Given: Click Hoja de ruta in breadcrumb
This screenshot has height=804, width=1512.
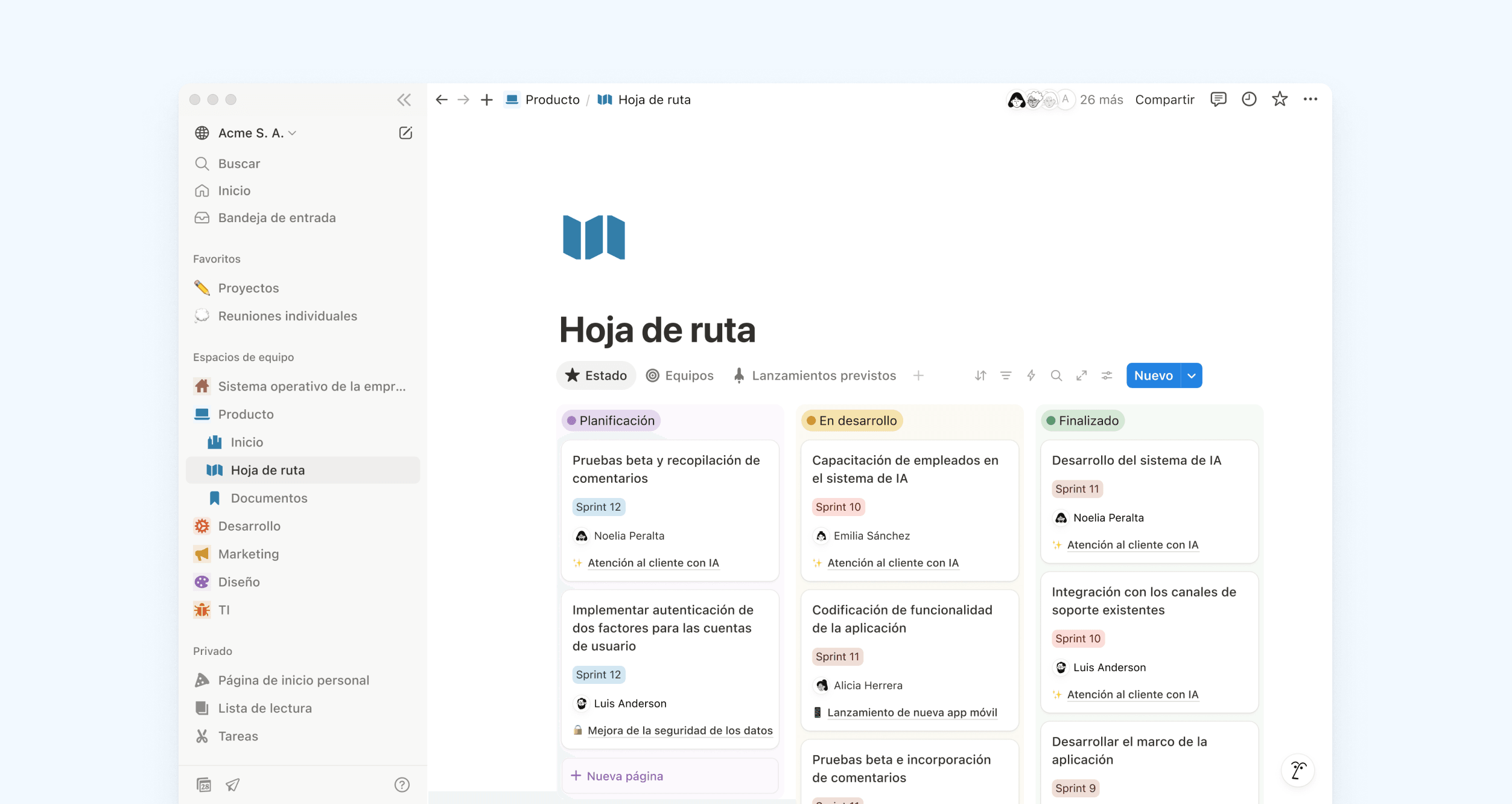Looking at the screenshot, I should click(x=644, y=100).
